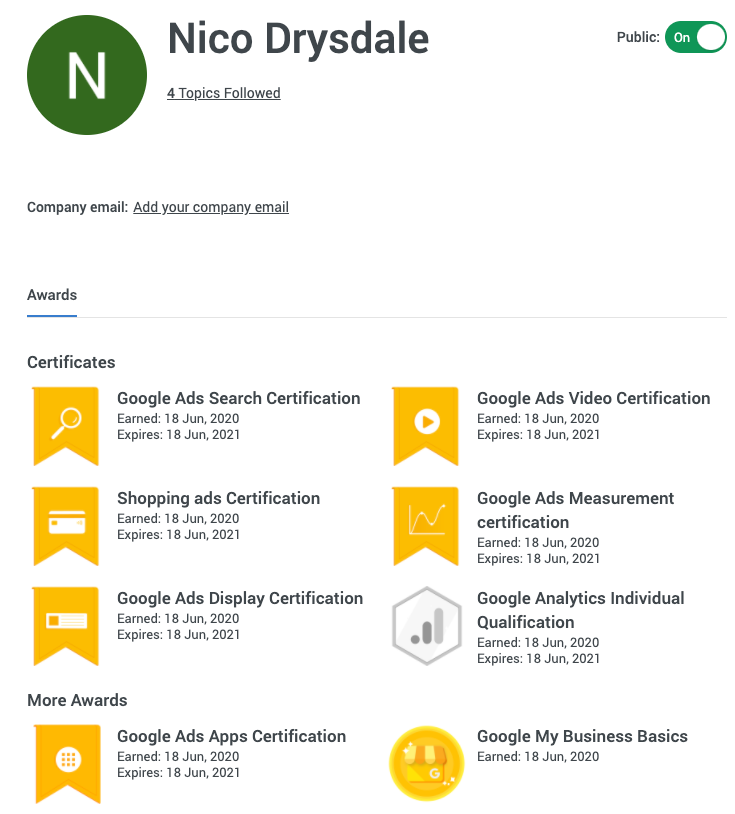Image resolution: width=735 pixels, height=814 pixels.
Task: Open Google My Business Basics title
Action: pyautogui.click(x=582, y=736)
